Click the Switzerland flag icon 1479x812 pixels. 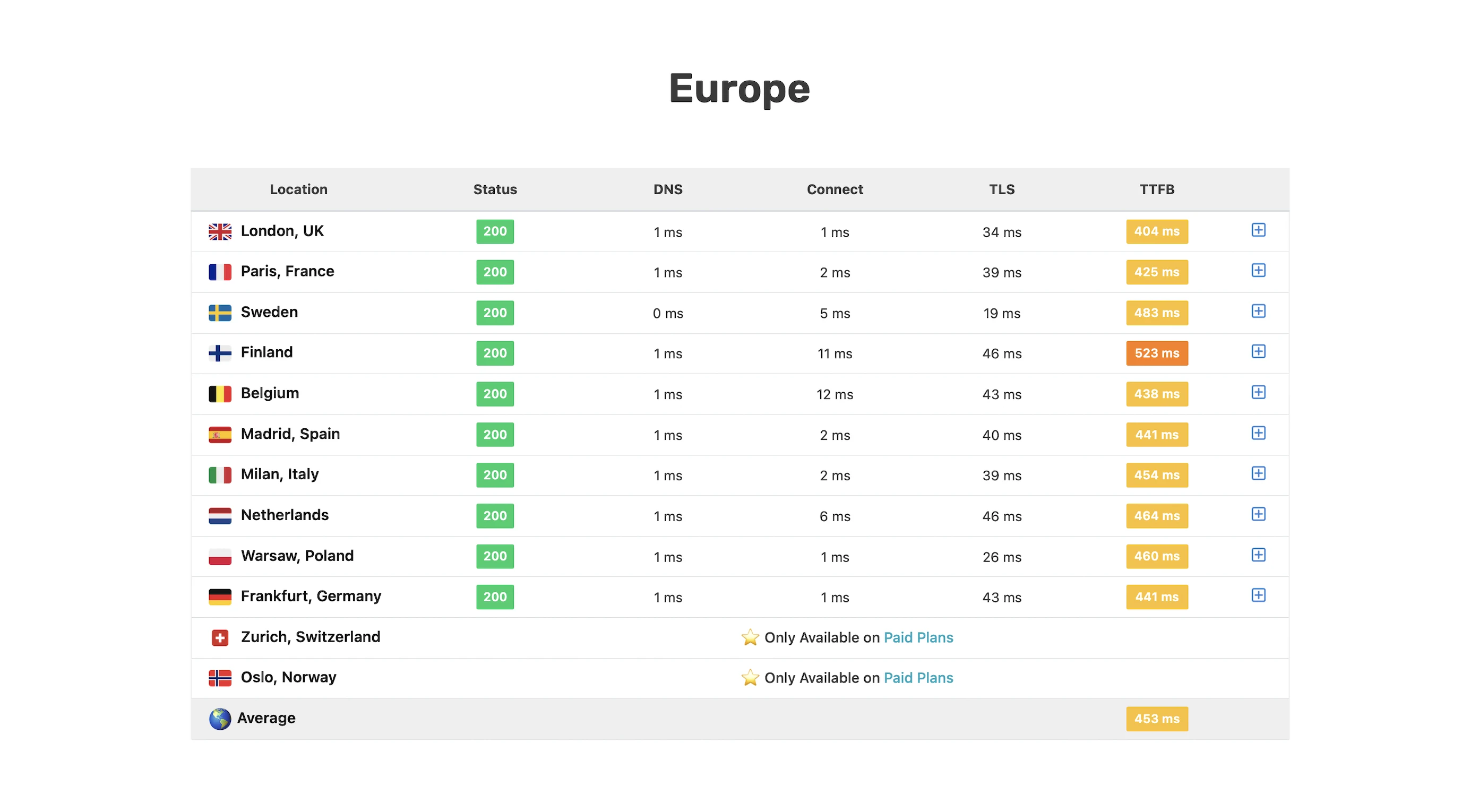click(220, 637)
